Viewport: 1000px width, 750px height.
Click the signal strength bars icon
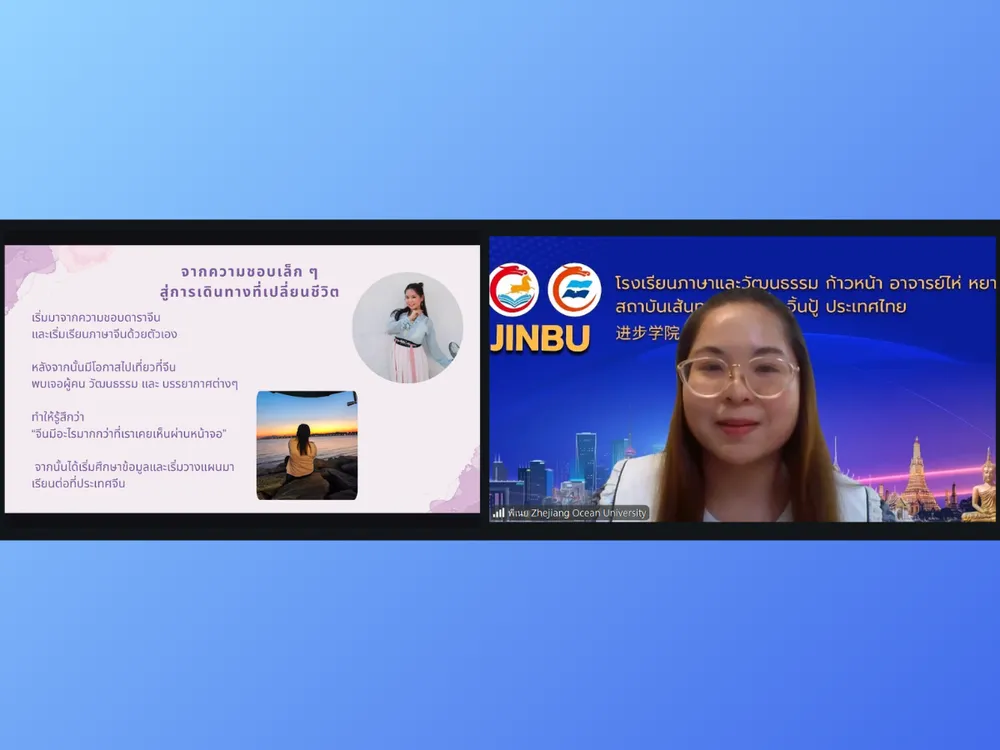(x=499, y=513)
